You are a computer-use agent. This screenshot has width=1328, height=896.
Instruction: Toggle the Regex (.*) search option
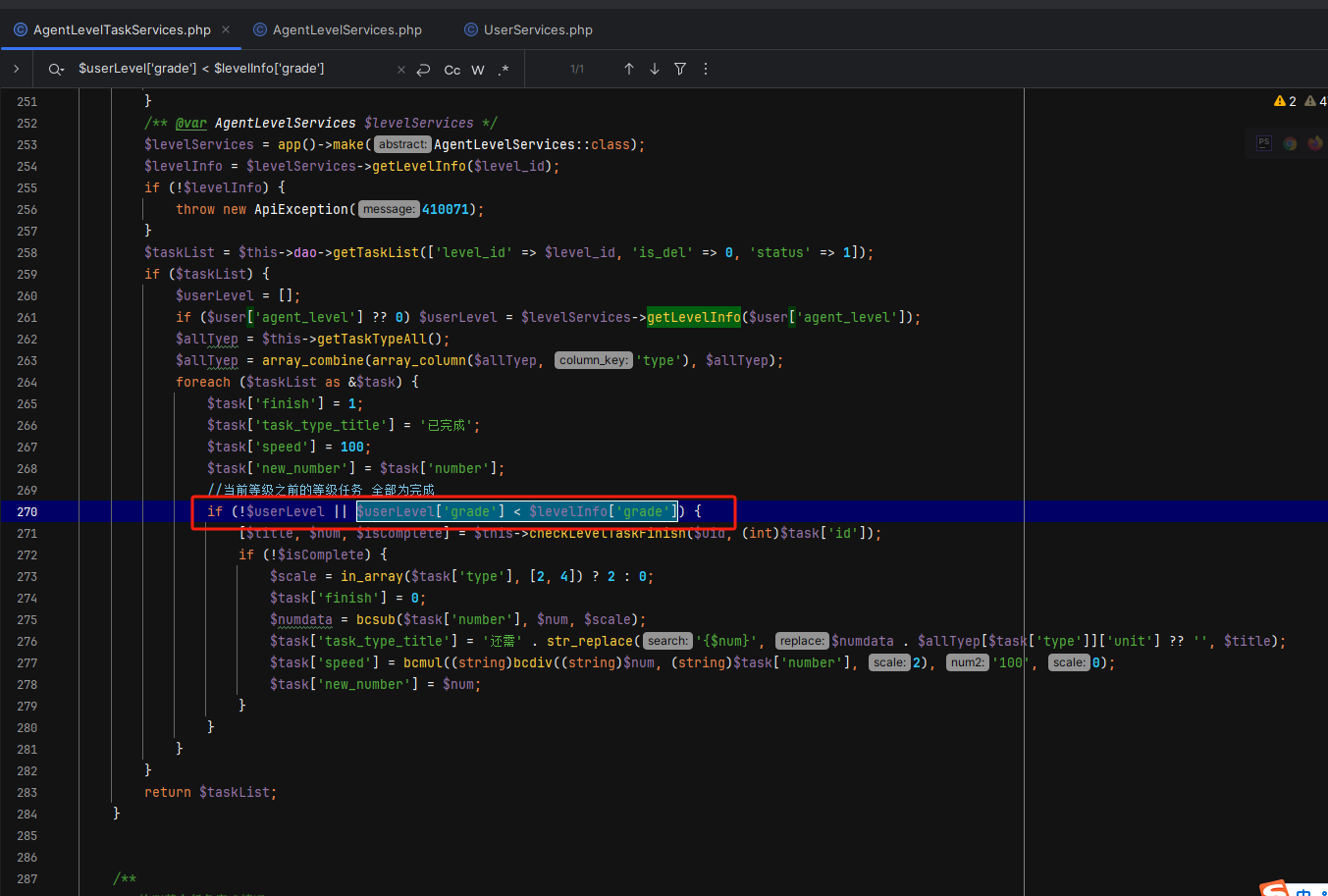pos(504,70)
